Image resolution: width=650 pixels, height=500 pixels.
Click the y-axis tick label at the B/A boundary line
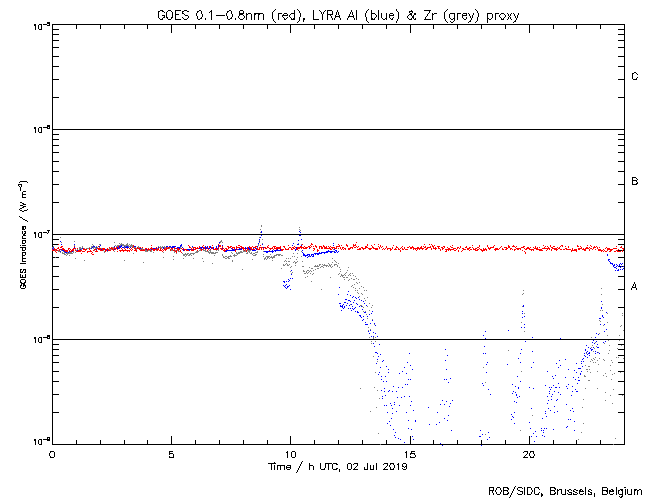pos(40,234)
